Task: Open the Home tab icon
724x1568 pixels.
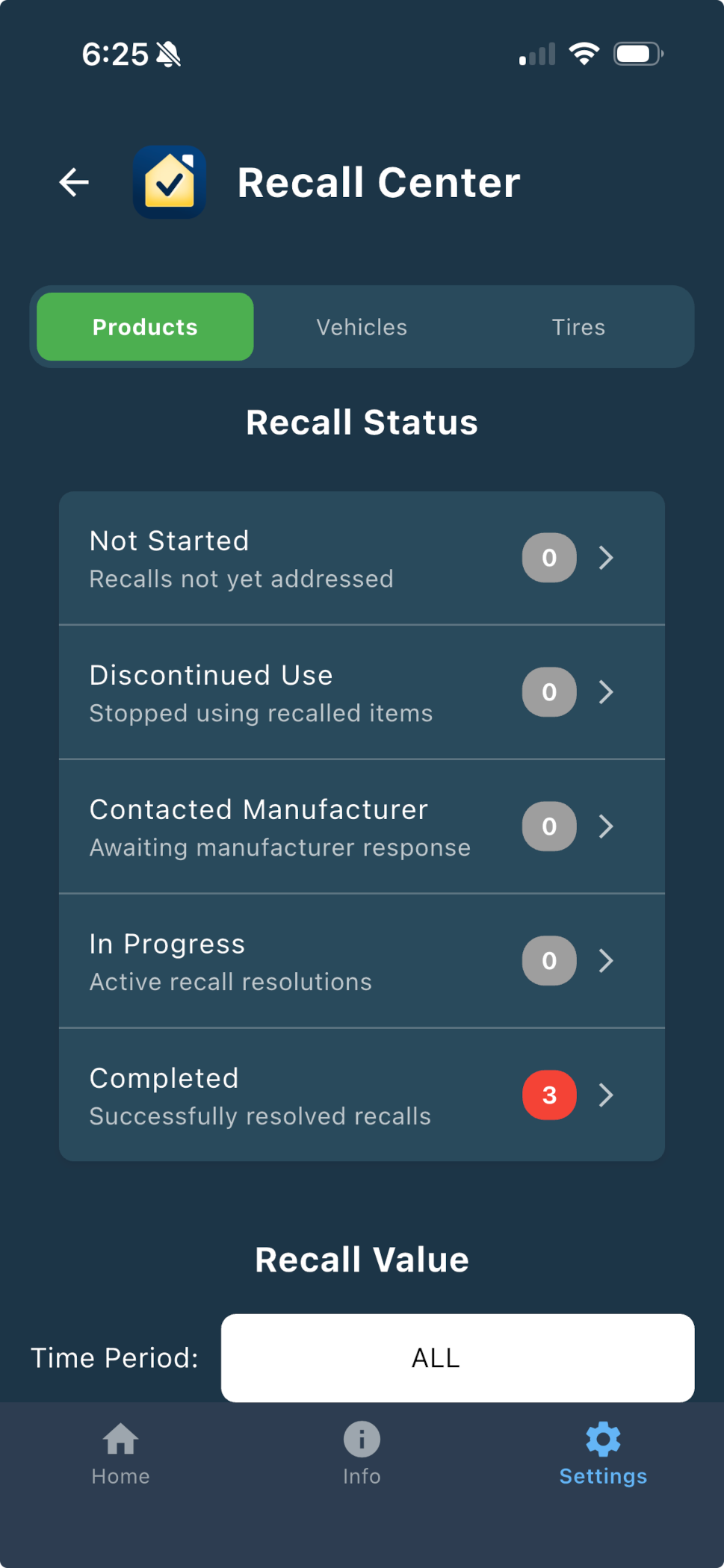Action: (x=120, y=1440)
